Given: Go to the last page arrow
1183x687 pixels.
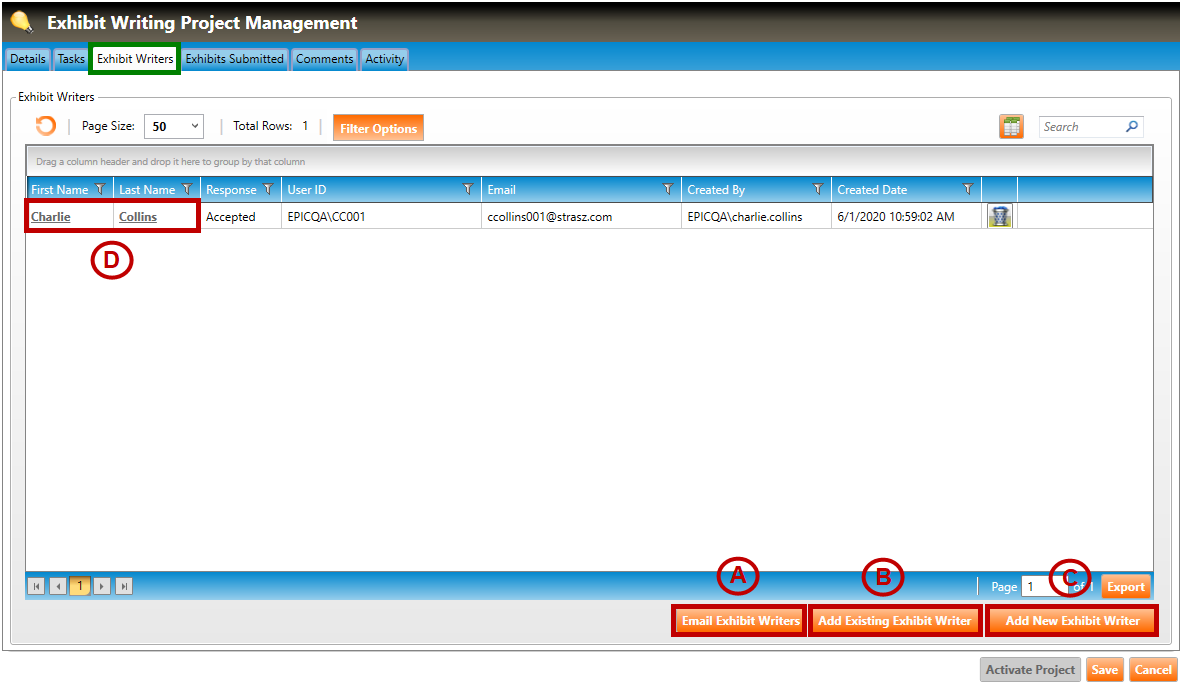Looking at the screenshot, I should [124, 587].
